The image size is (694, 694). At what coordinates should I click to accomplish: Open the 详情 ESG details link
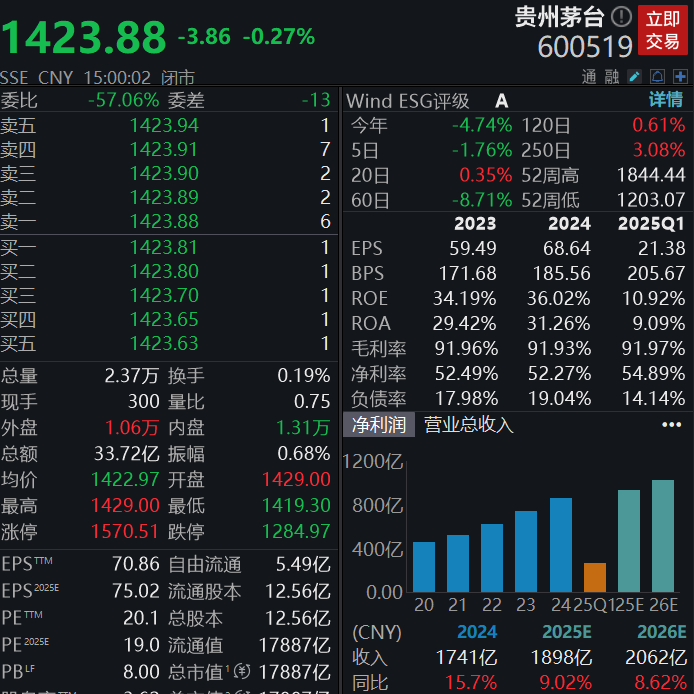[x=666, y=100]
